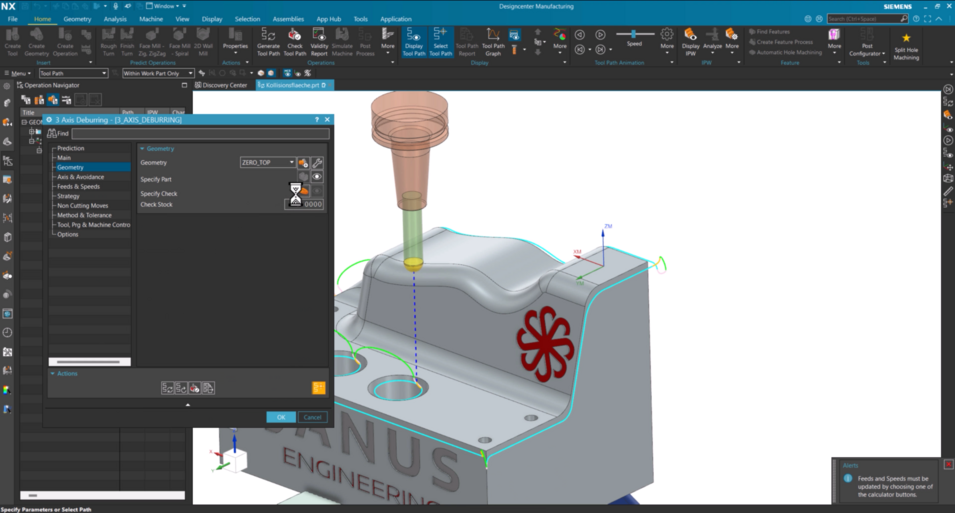Click the hide-details arrow above the OK button
This screenshot has width=955, height=513.
click(188, 405)
